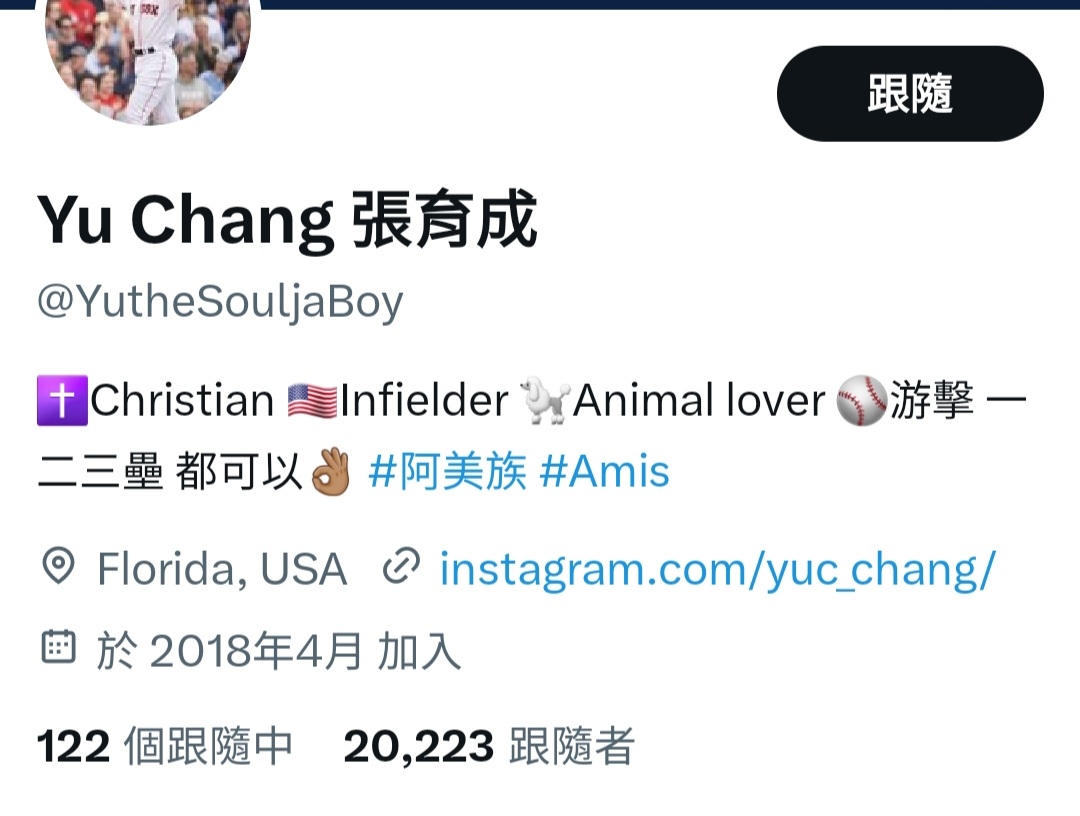
Task: Click the dark header banner strip
Action: [668, 4]
